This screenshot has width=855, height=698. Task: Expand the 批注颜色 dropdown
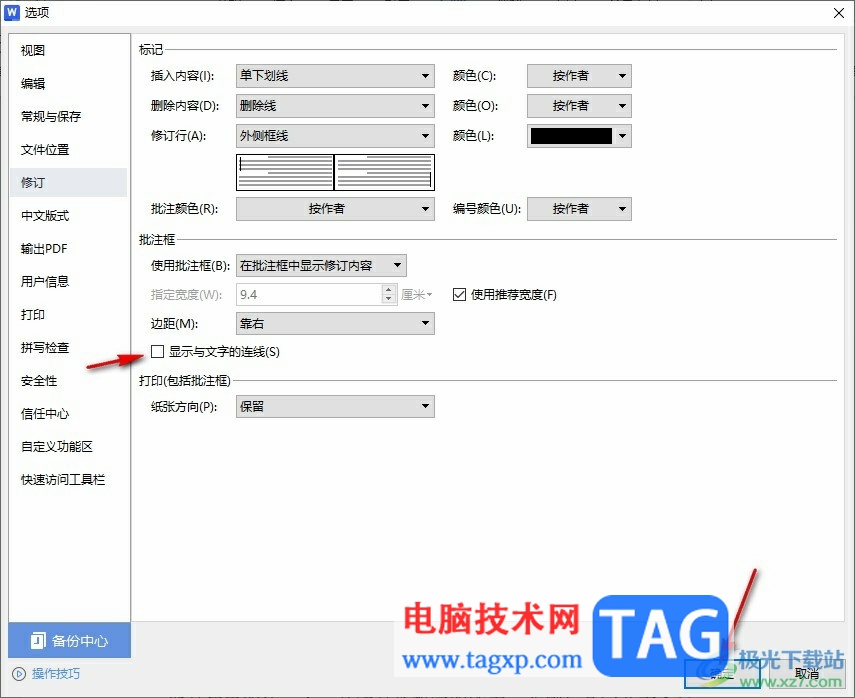pos(335,209)
